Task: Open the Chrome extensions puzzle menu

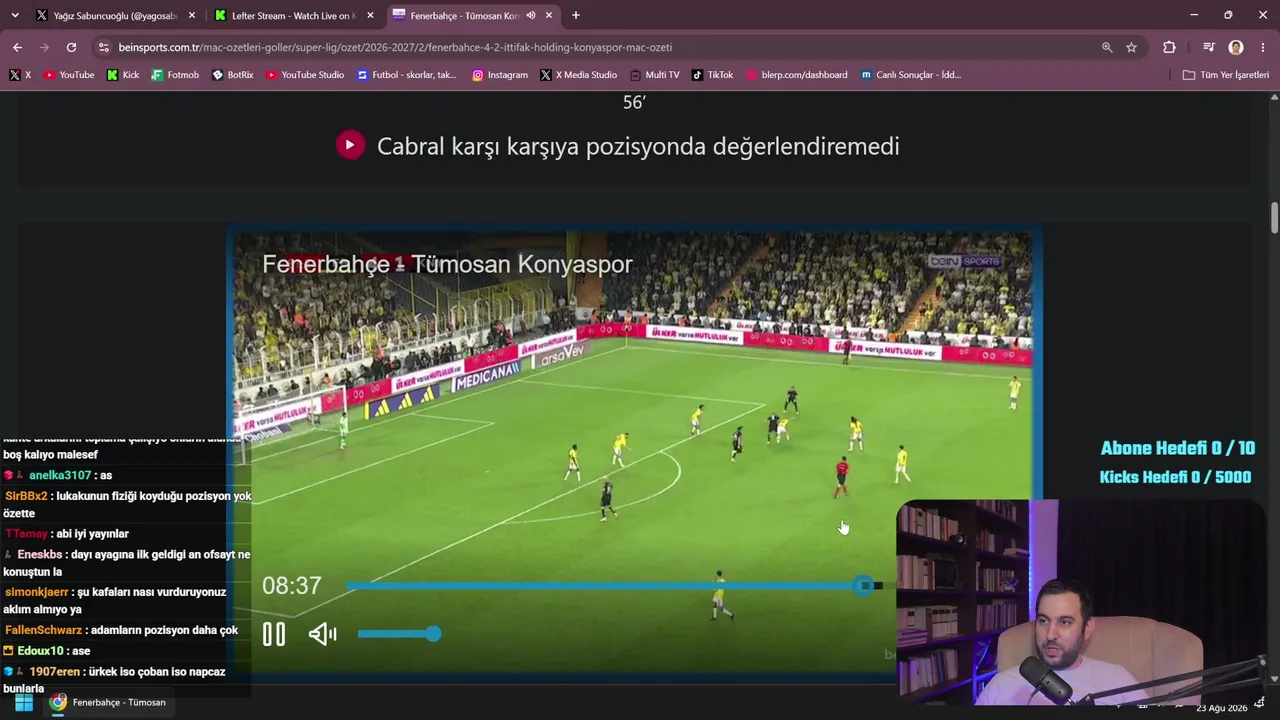Action: [1169, 47]
